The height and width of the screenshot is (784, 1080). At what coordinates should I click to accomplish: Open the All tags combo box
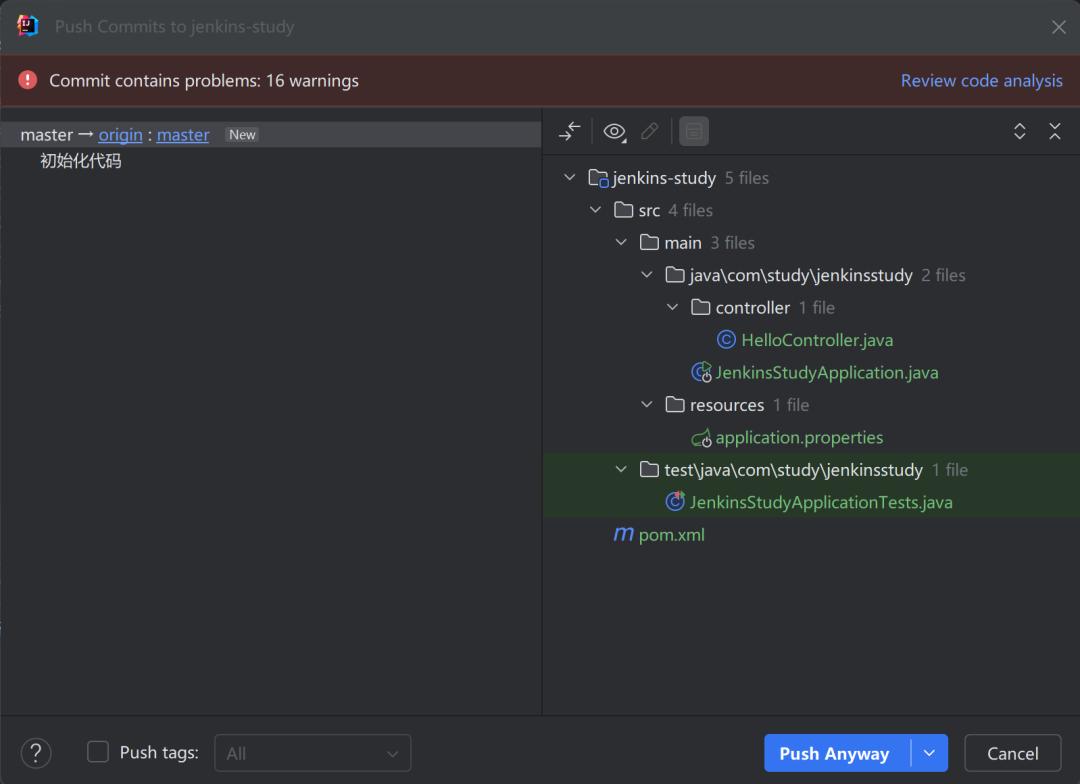[x=313, y=753]
